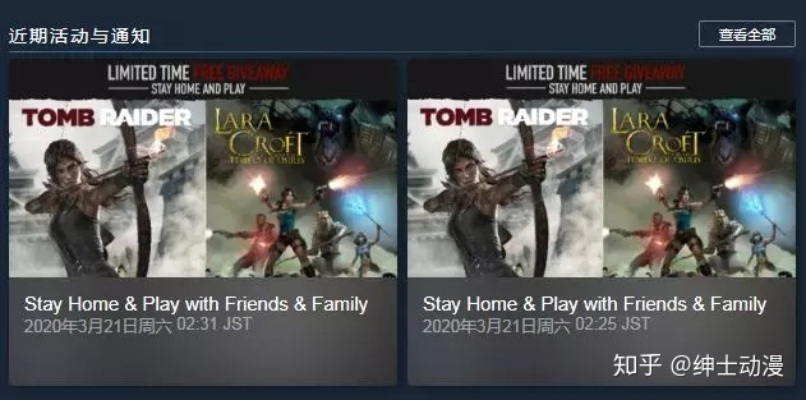Open Lara Croft Osiris art in 02:31 JST card
This screenshot has width=806, height=400.
301,188
